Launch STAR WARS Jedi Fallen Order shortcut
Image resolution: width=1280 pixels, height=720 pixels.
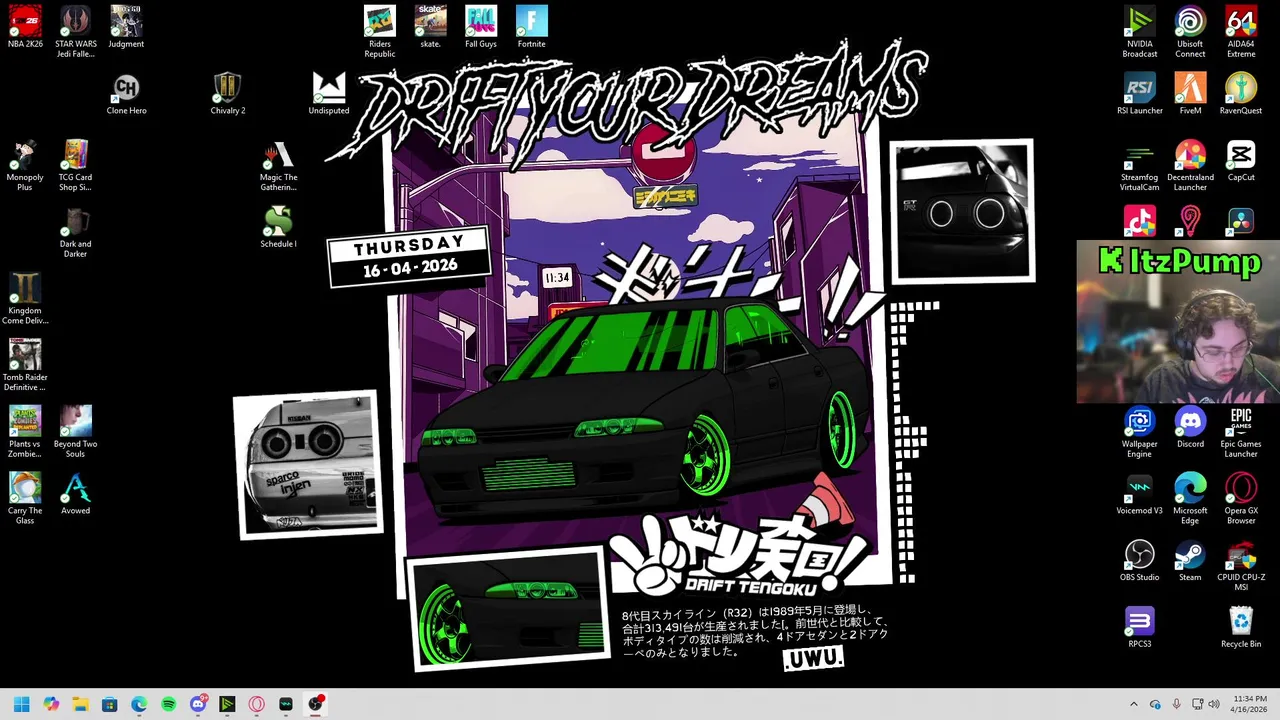click(76, 32)
